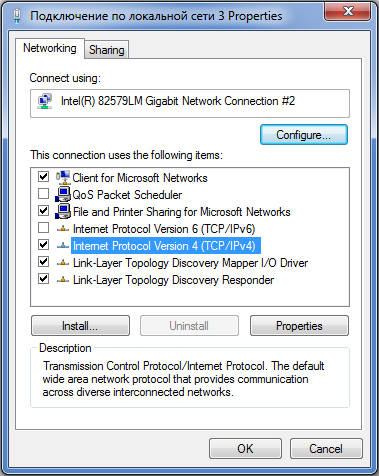
Task: Click the Install button
Action: [x=80, y=326]
